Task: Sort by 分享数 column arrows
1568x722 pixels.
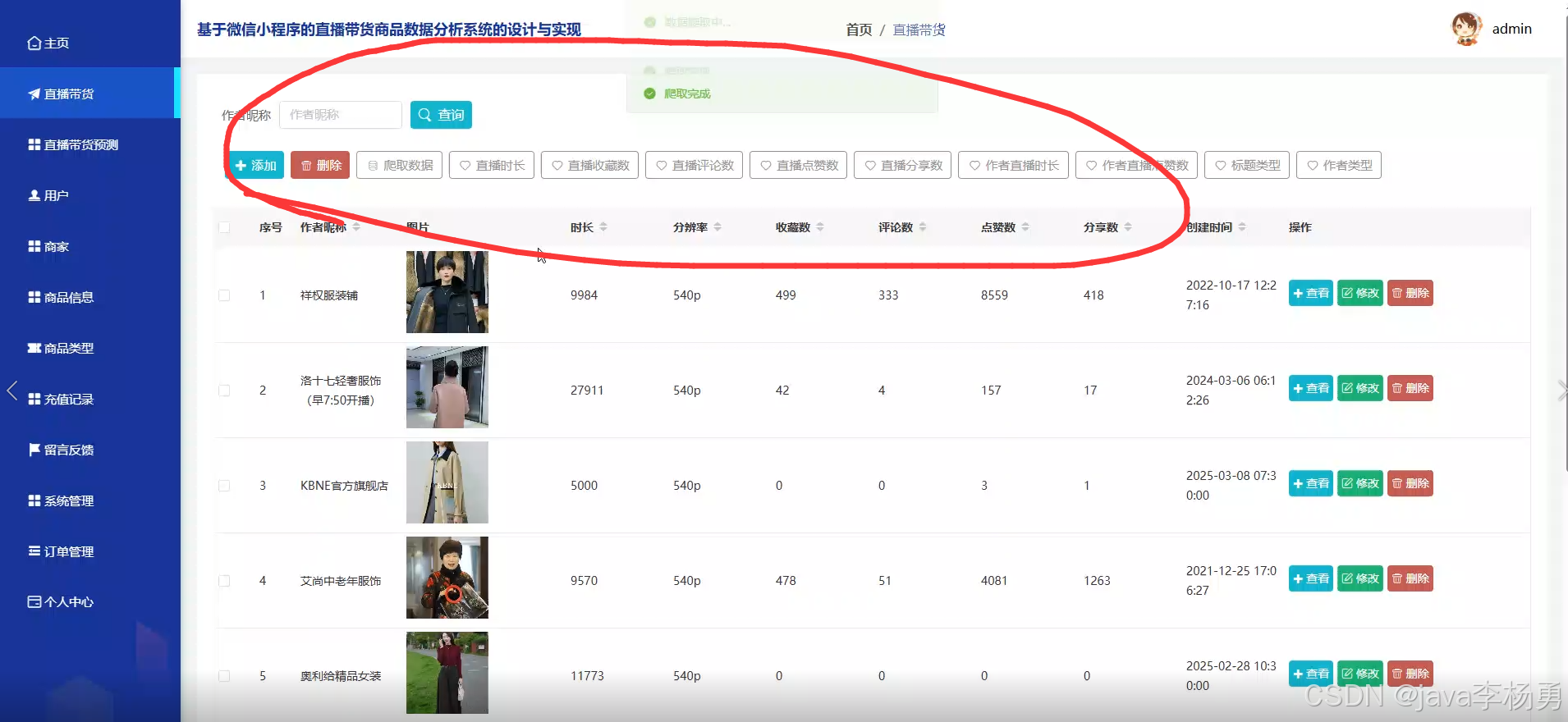Action: coord(1128,227)
